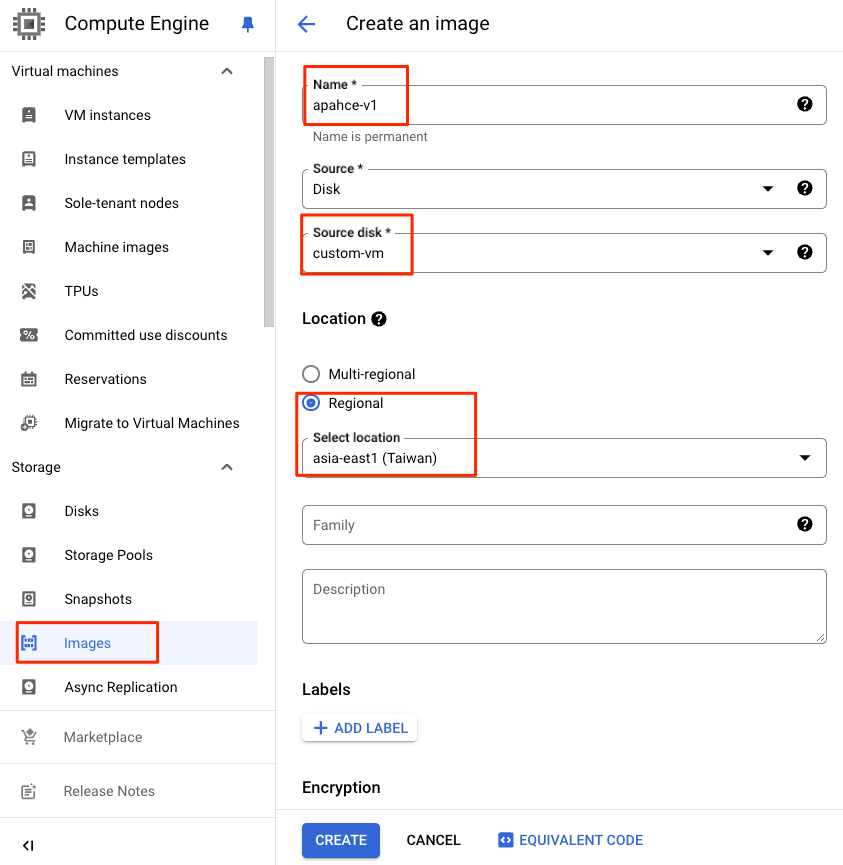Click the Release Notes icon

(29, 791)
